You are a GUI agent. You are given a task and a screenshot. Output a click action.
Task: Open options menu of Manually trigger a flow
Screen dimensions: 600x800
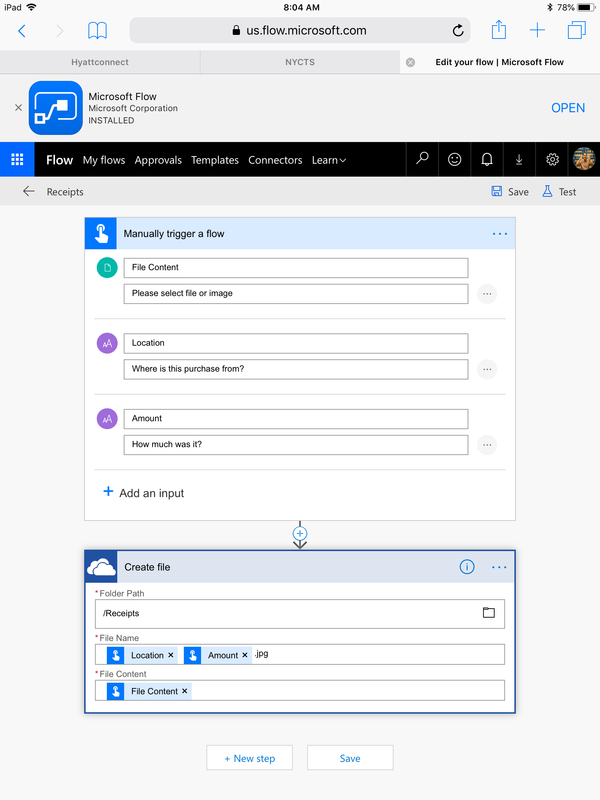pos(499,234)
